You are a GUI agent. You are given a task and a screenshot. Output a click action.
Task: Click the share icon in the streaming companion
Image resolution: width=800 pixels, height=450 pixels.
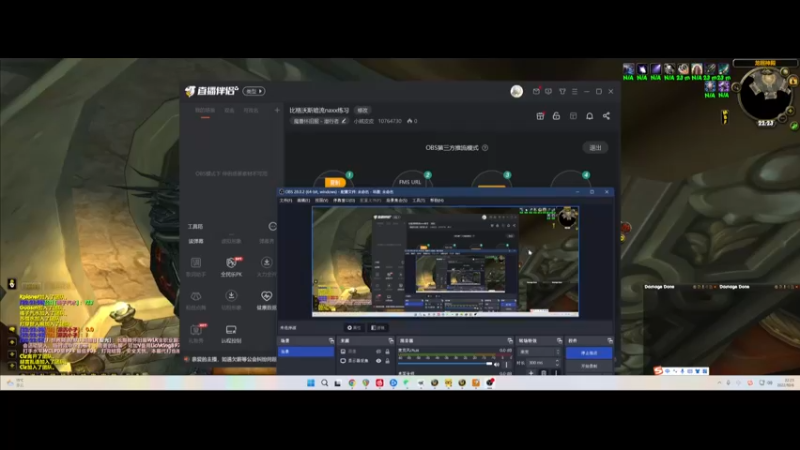[x=606, y=116]
